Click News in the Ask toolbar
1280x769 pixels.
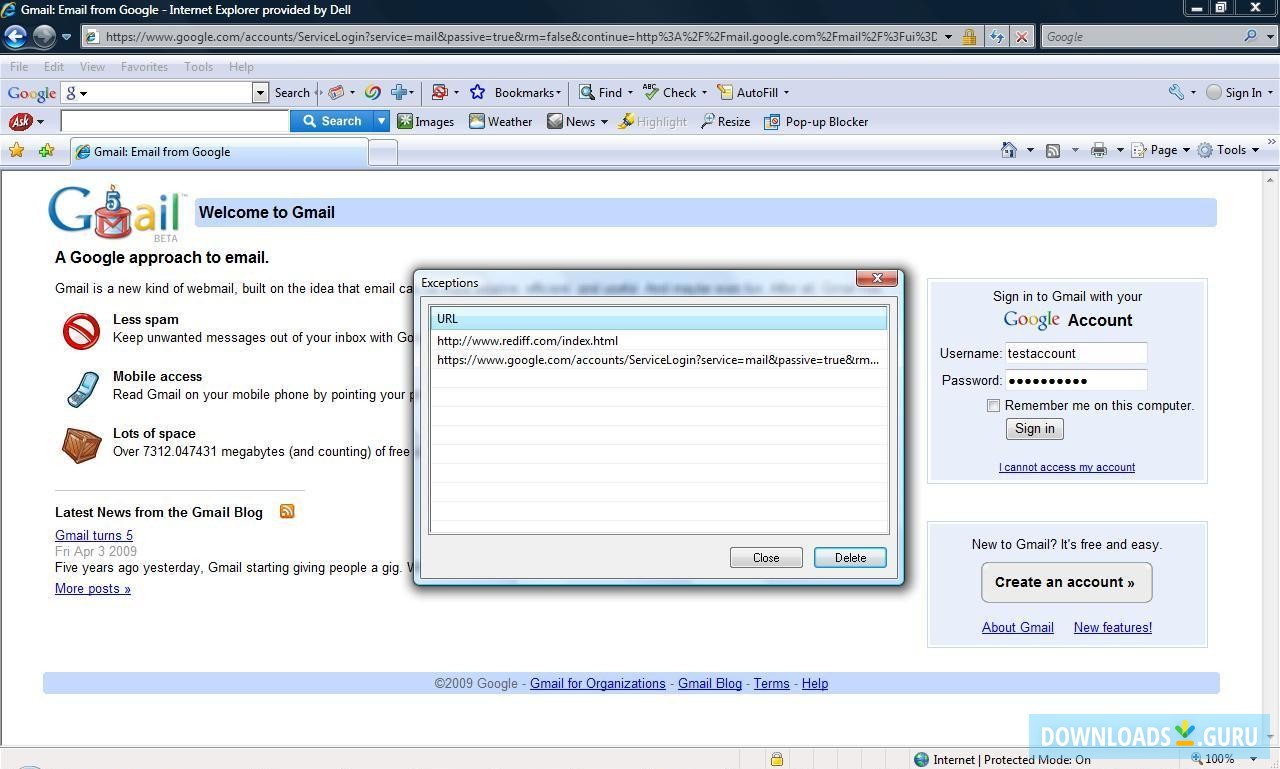click(571, 121)
